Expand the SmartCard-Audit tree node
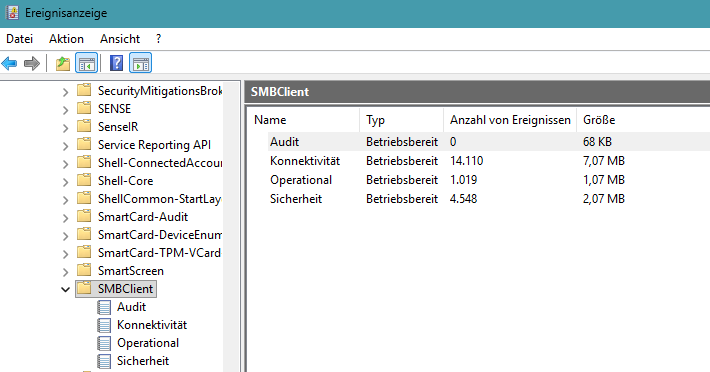This screenshot has height=372, width=710. [65, 218]
